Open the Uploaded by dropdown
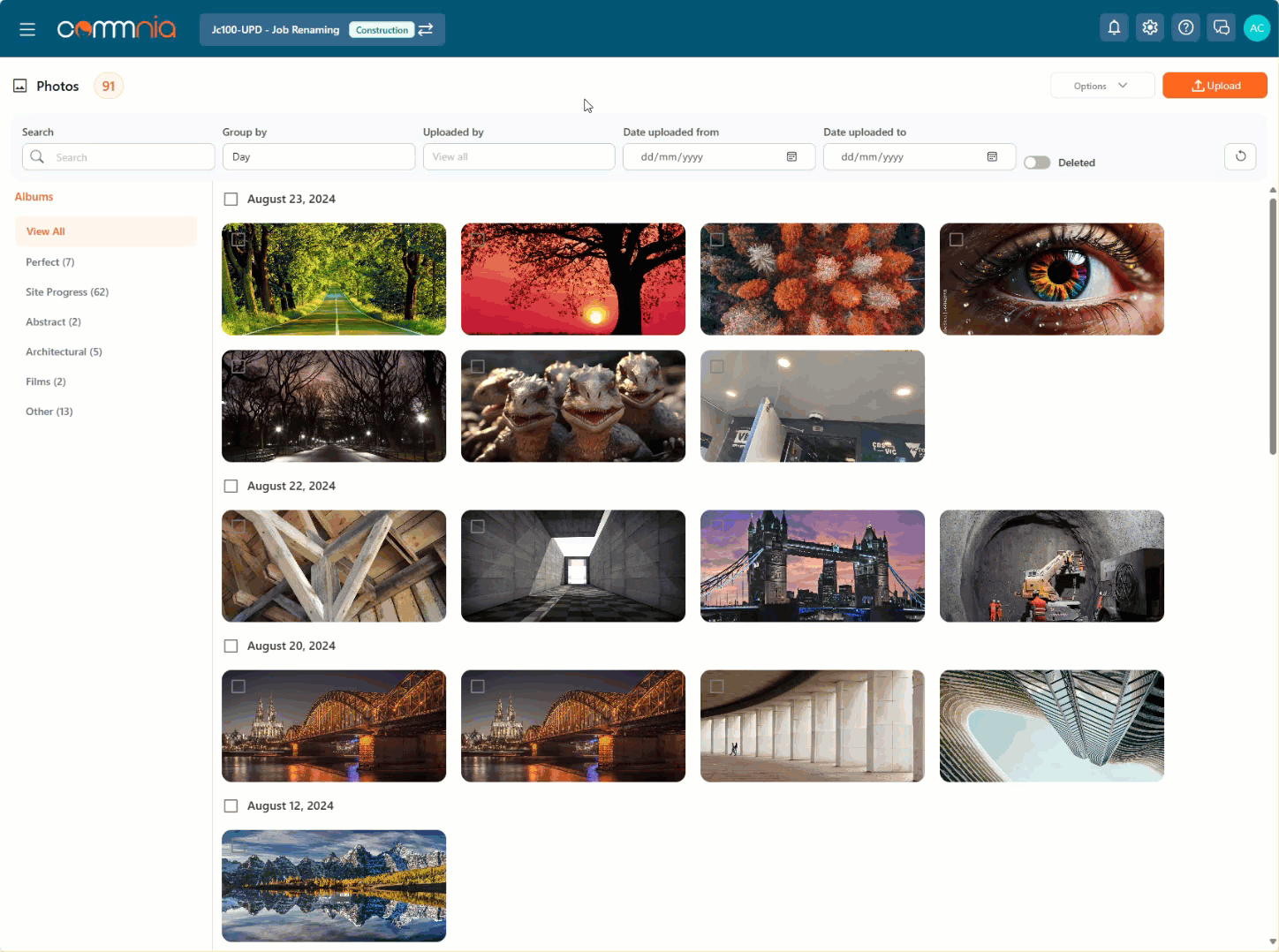The image size is (1279, 952). 519,156
